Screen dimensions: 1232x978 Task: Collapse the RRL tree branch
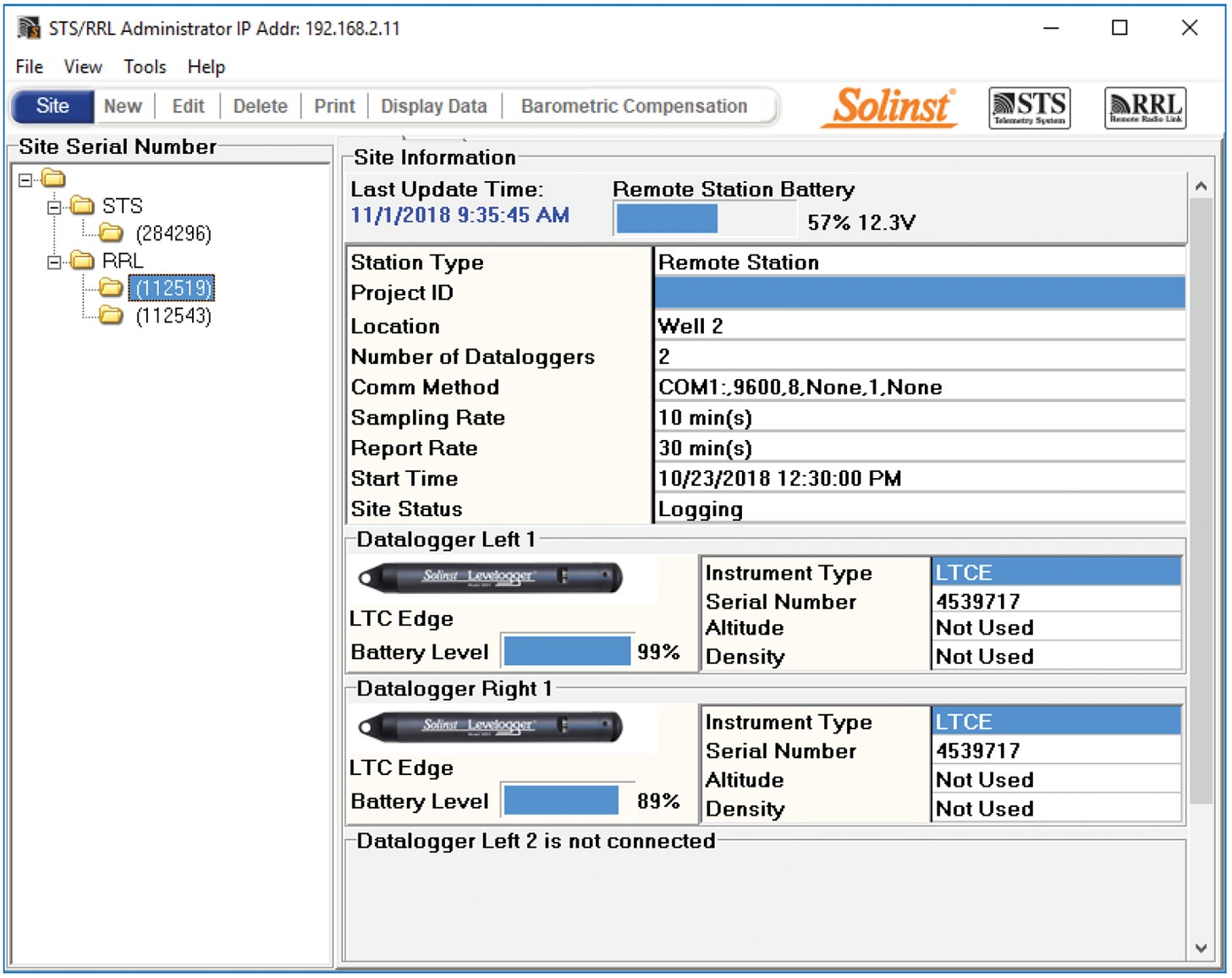(52, 261)
